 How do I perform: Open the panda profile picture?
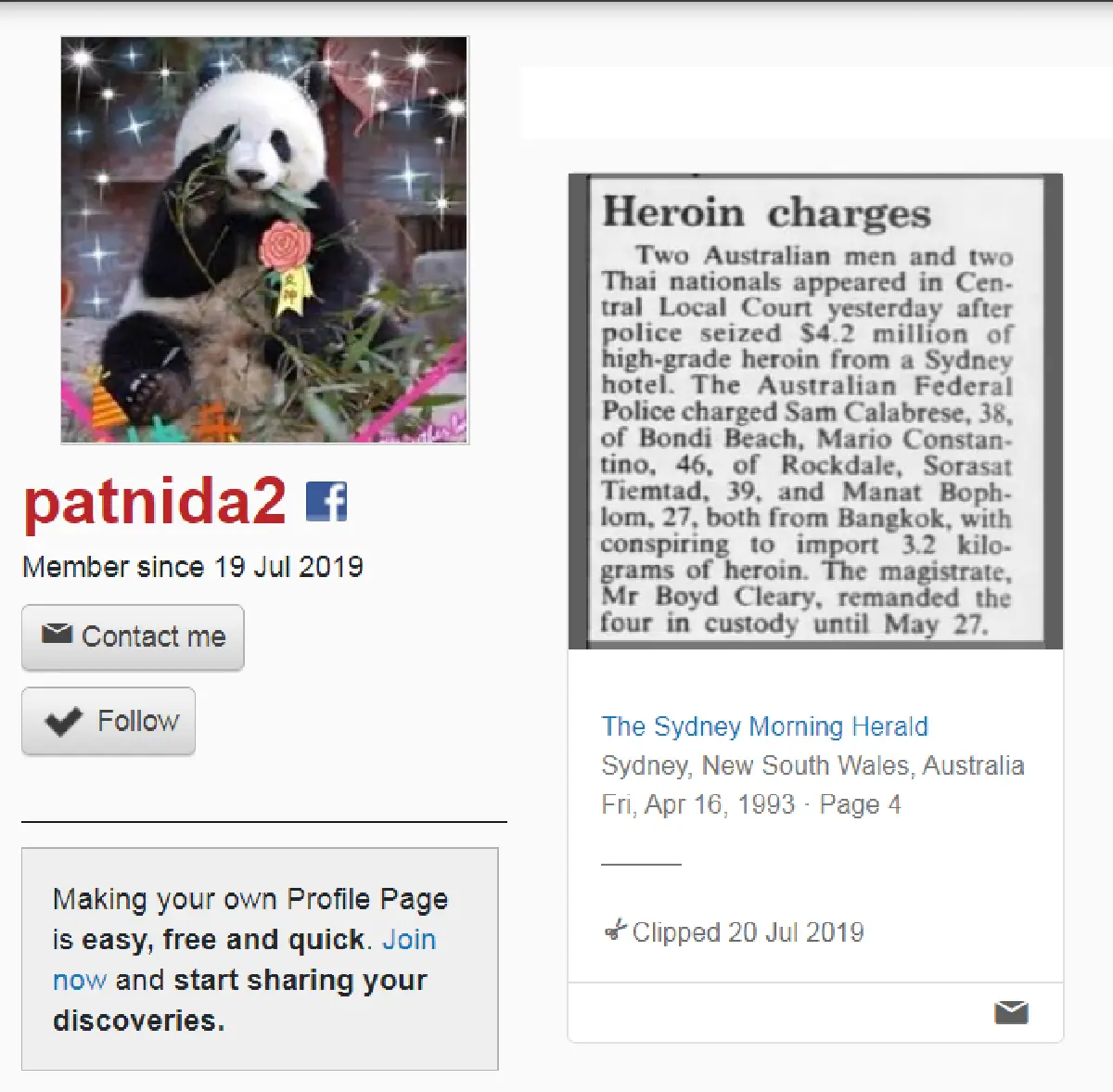[264, 240]
